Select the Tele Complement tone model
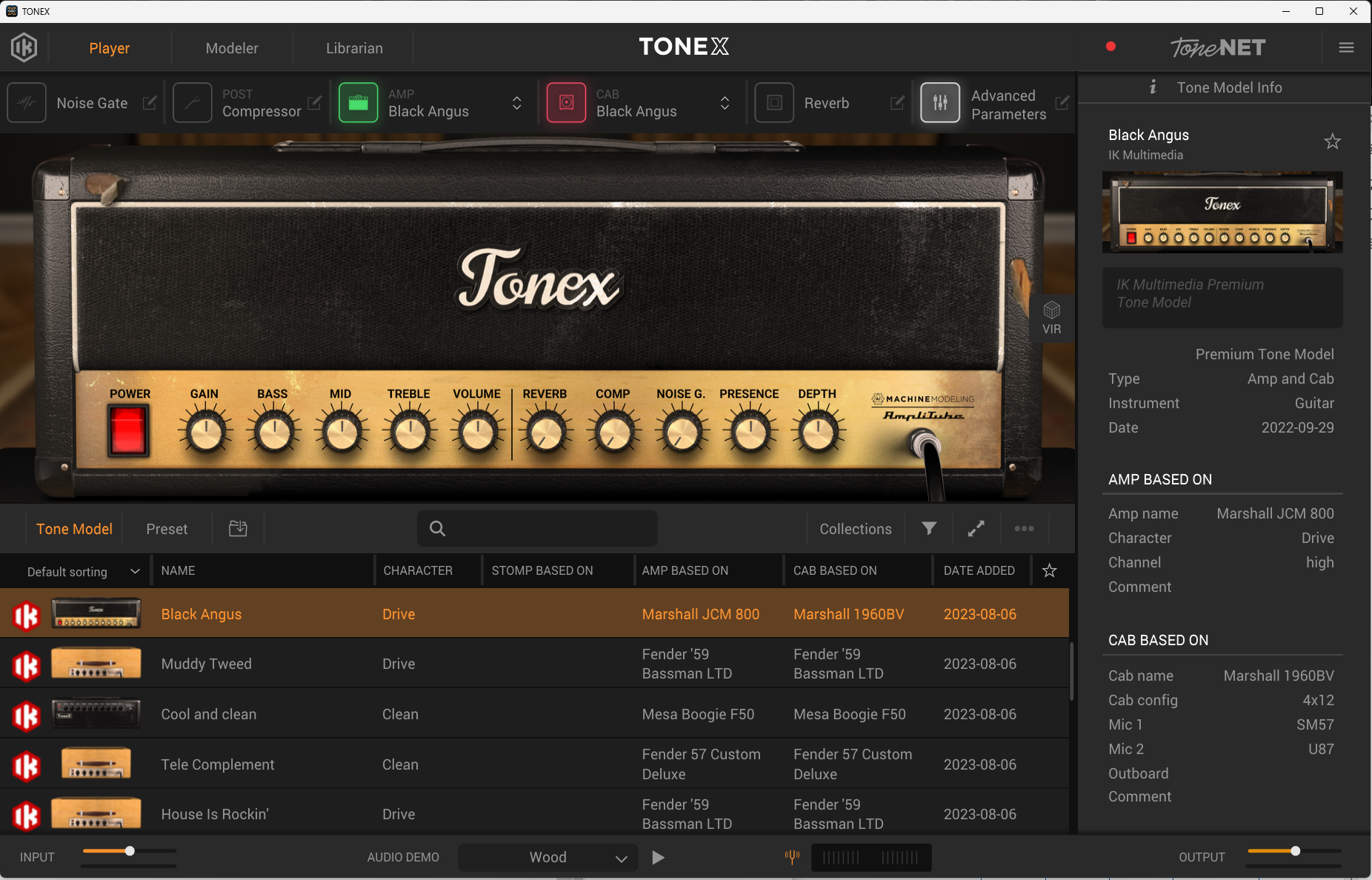The height and width of the screenshot is (880, 1372). pos(534,764)
